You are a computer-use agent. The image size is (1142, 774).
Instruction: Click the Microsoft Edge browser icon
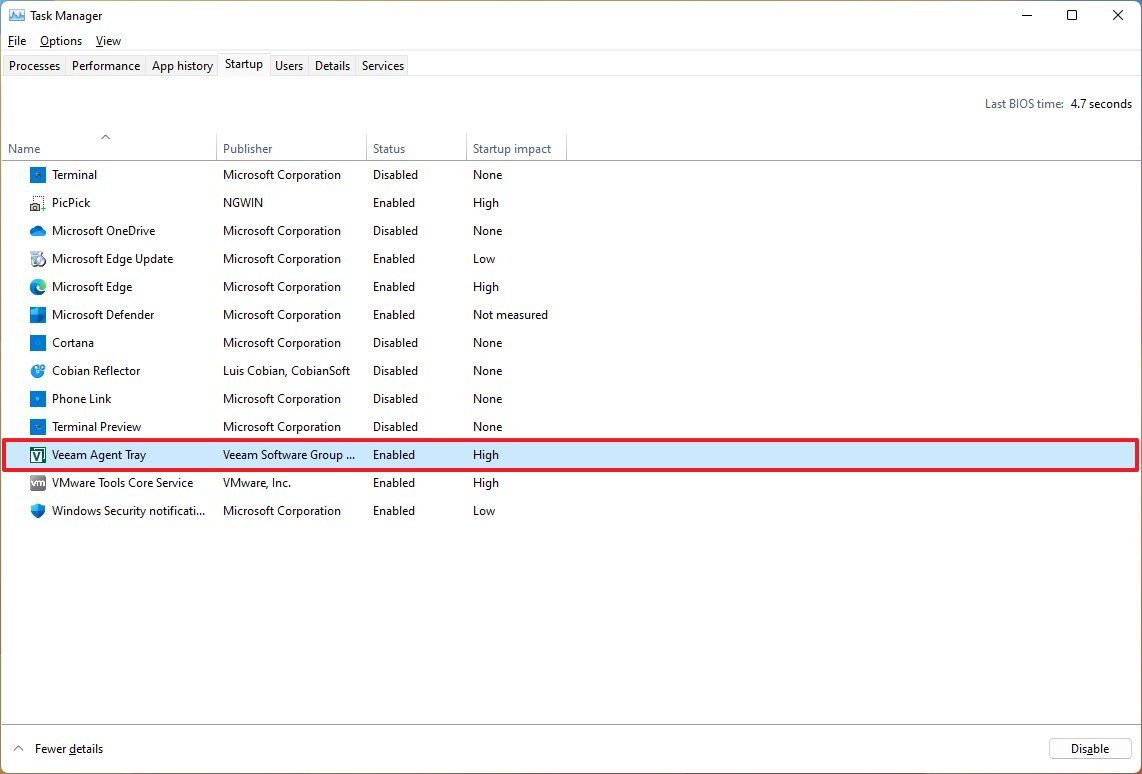37,287
